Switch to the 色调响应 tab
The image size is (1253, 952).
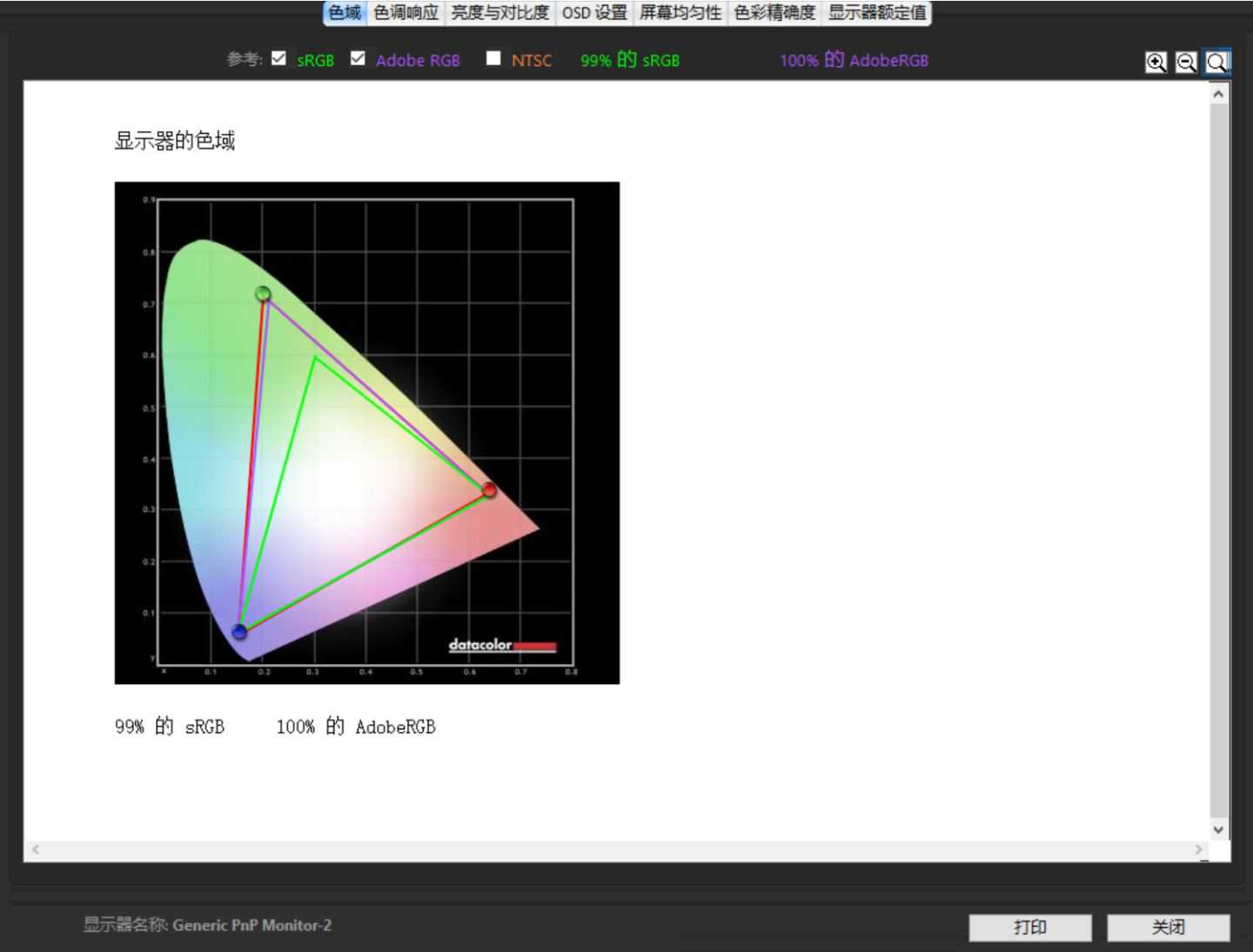click(405, 13)
